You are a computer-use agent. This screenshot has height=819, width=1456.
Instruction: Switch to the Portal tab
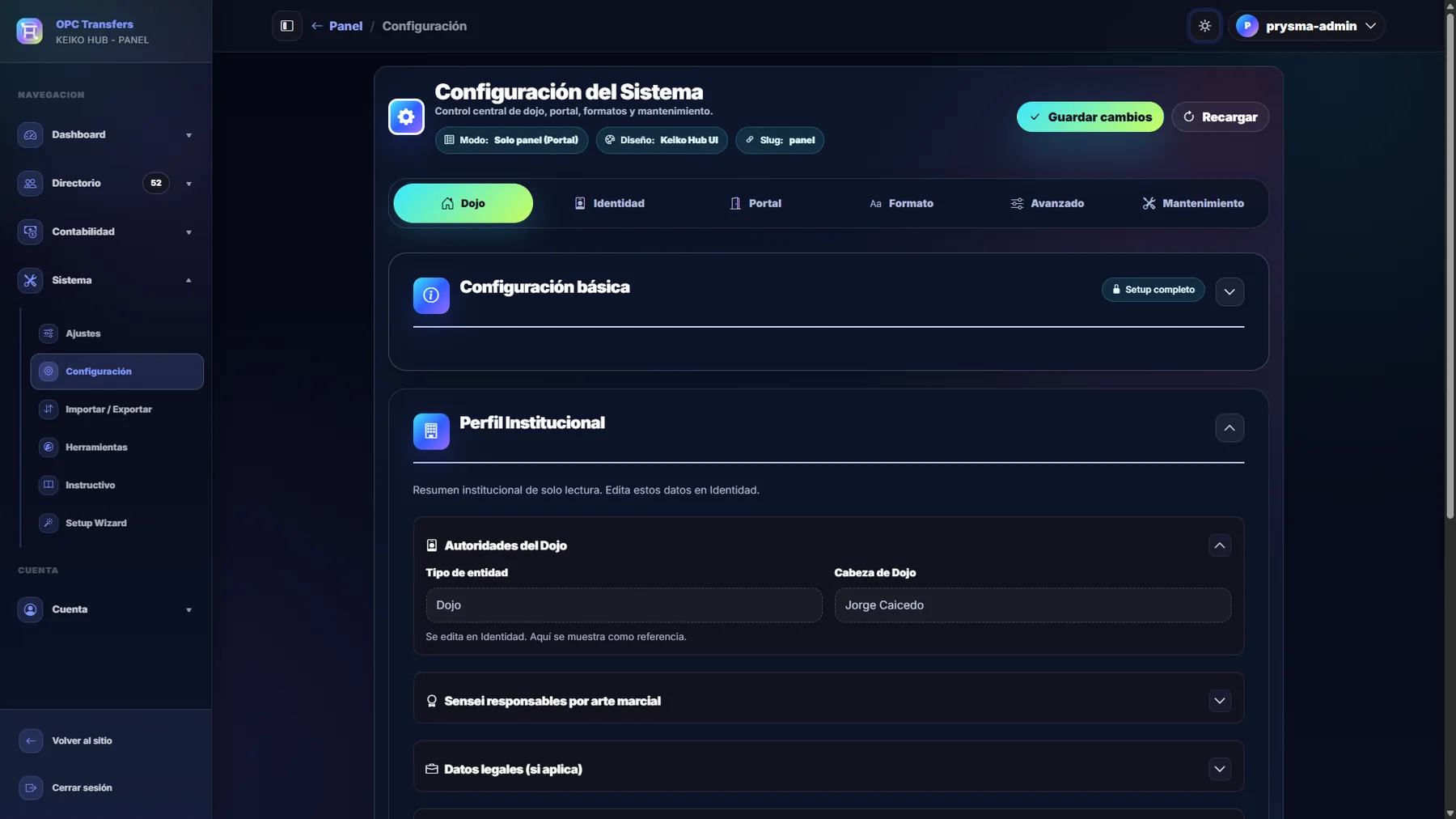(x=756, y=204)
